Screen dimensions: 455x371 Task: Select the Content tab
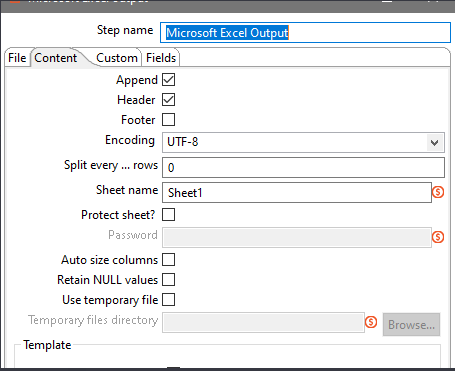click(x=56, y=58)
